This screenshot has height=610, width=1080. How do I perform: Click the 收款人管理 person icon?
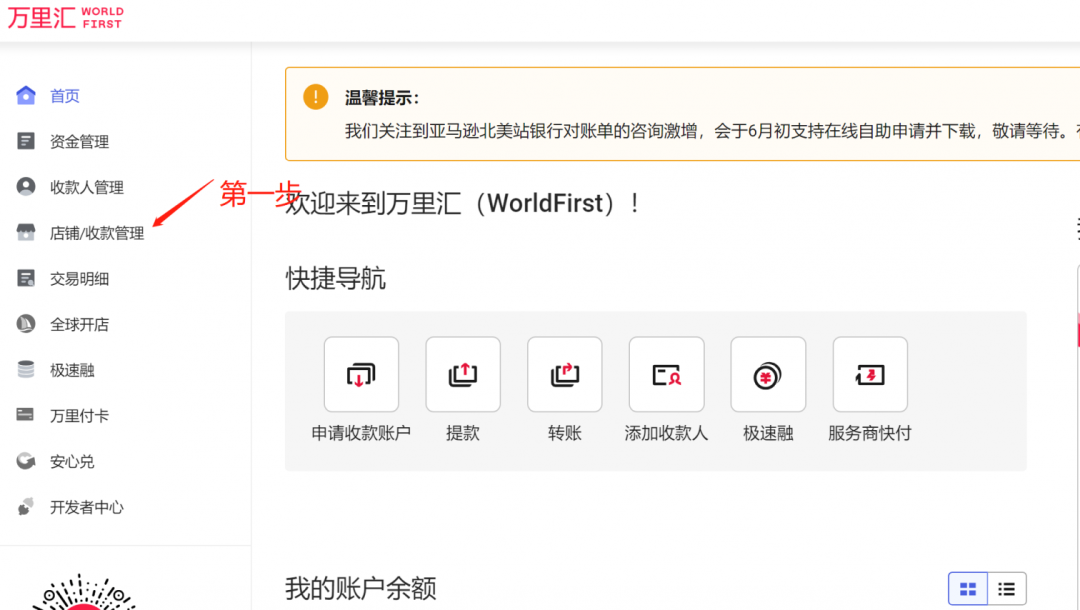point(26,187)
